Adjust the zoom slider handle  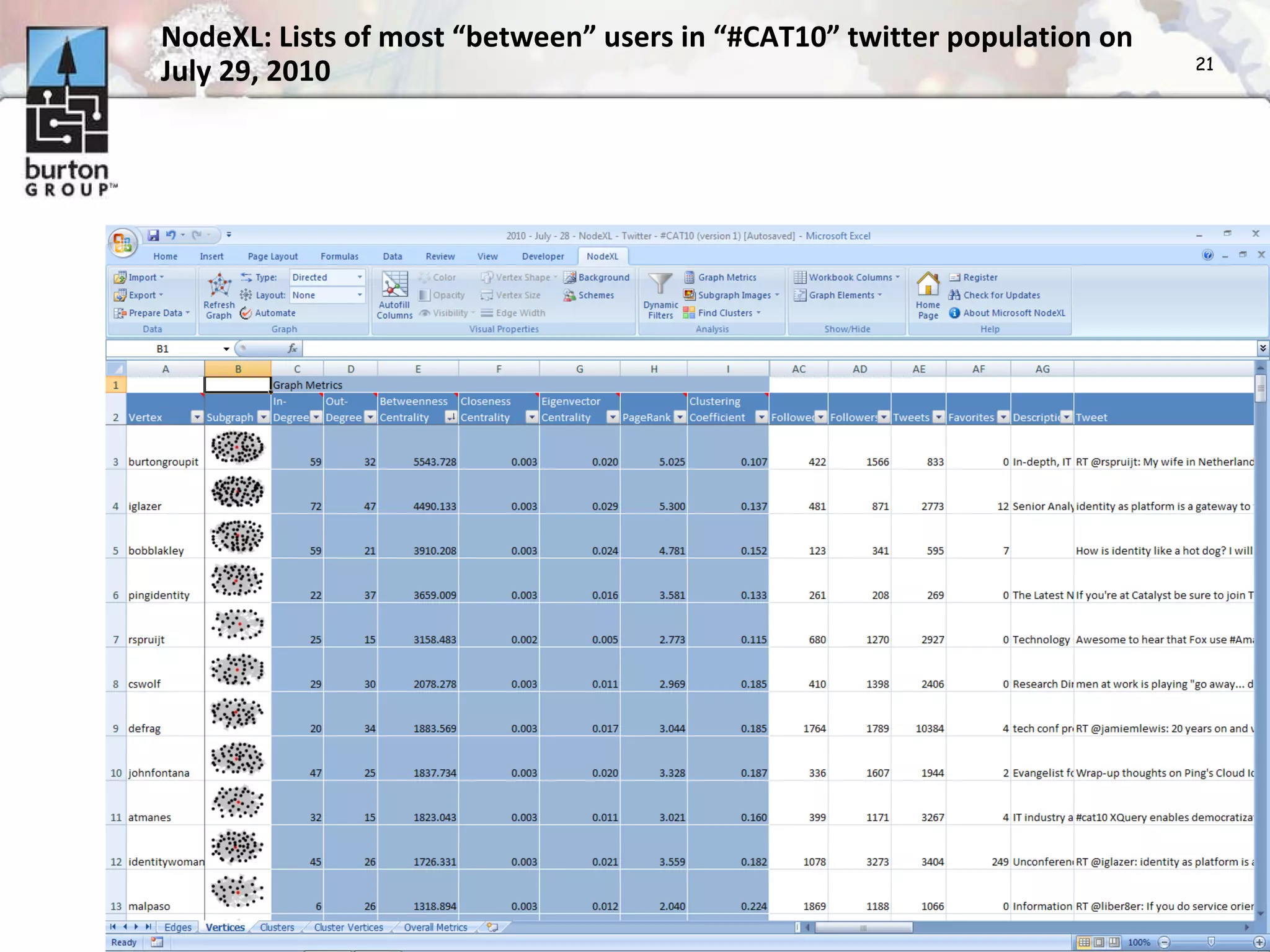click(x=1211, y=942)
